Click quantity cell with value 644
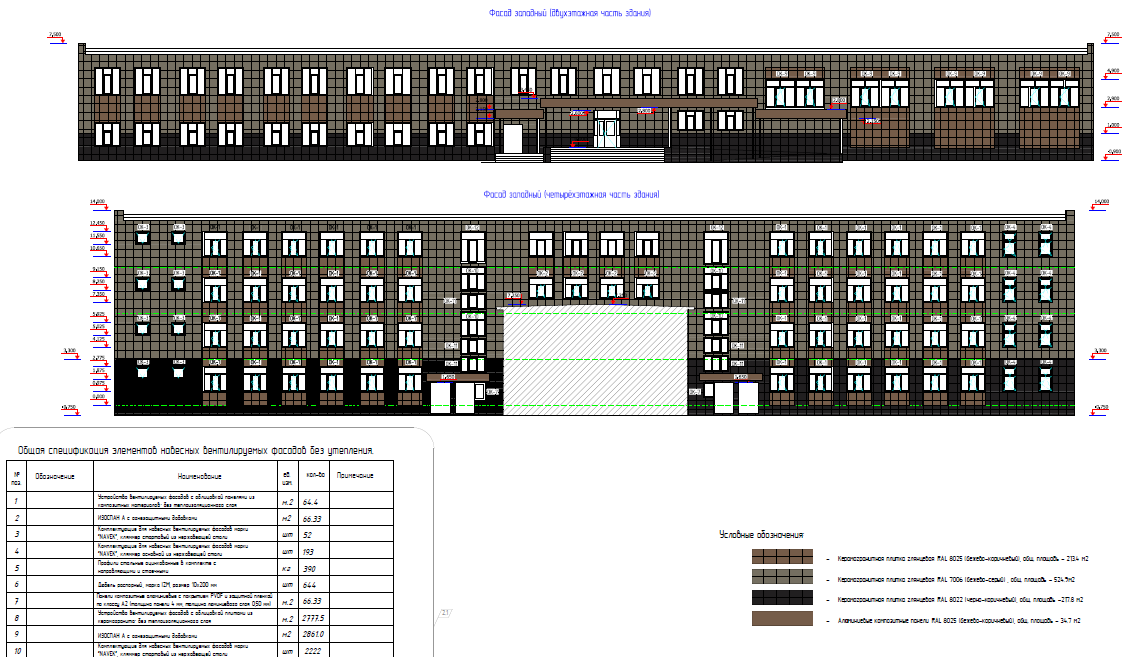 (309, 584)
